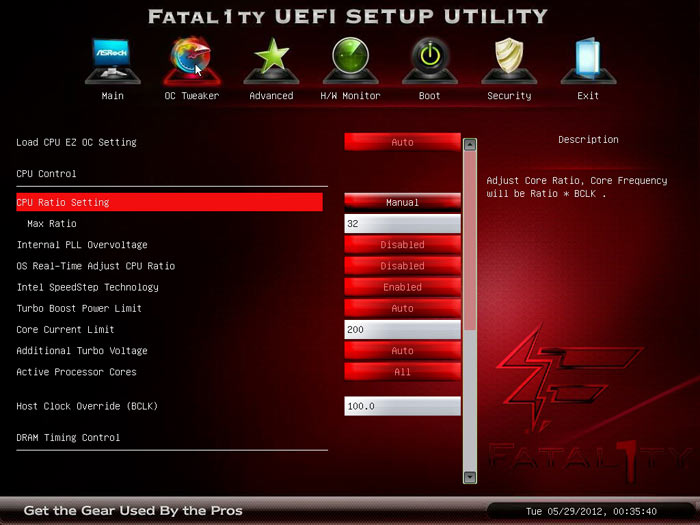Open the Security shield icon
Screen dimensions: 700x525
509,61
